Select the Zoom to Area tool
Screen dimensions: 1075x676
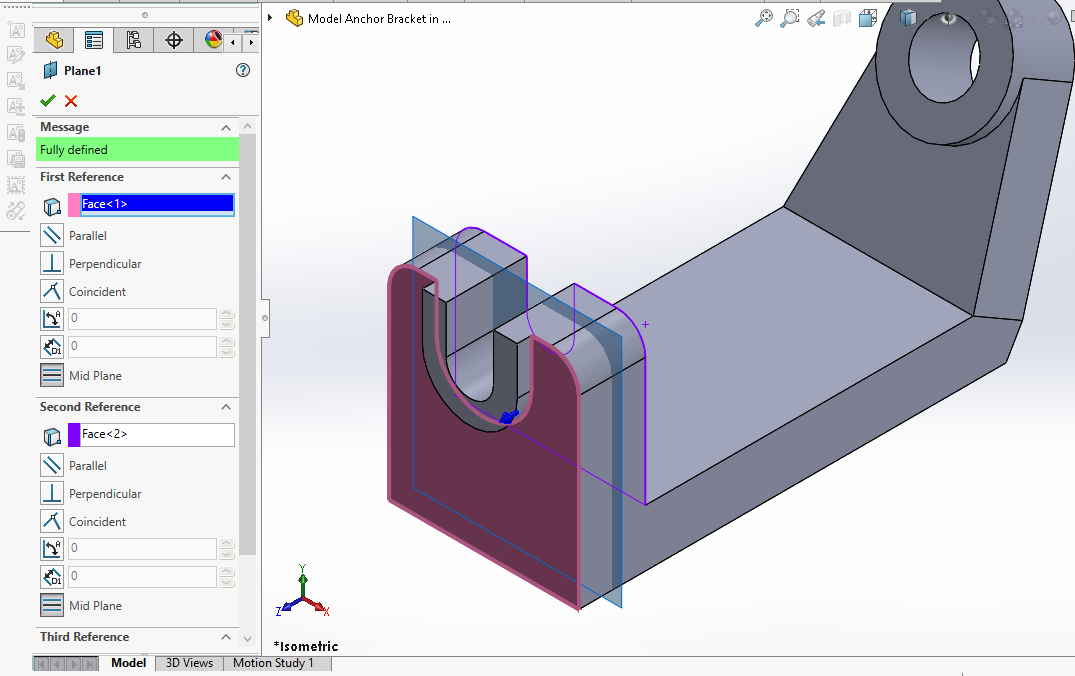click(x=790, y=18)
